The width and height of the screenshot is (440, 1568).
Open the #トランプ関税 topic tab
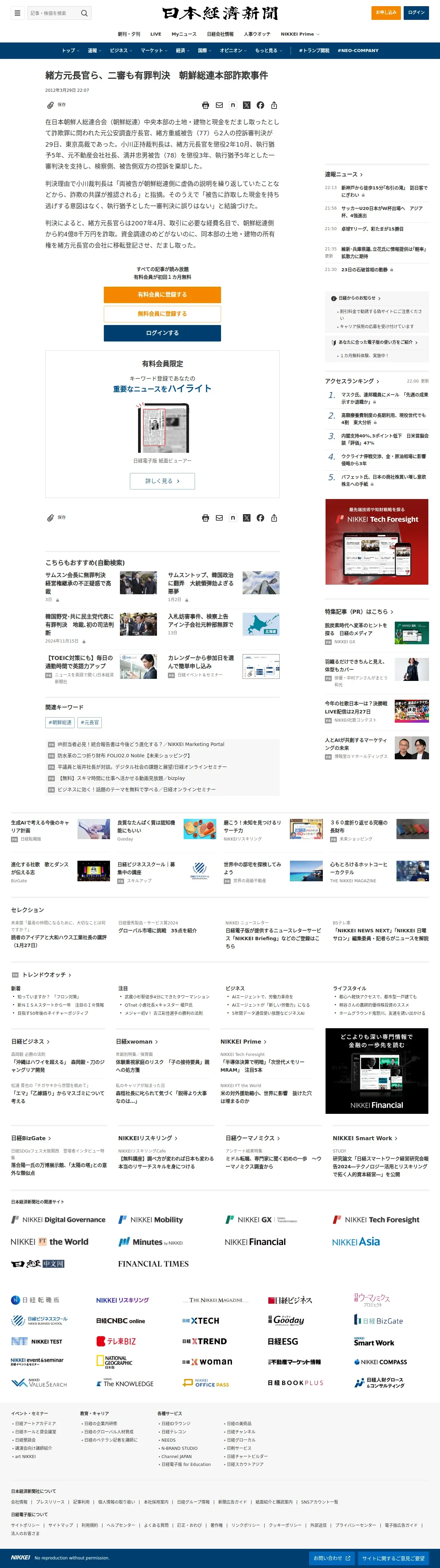pos(314,51)
